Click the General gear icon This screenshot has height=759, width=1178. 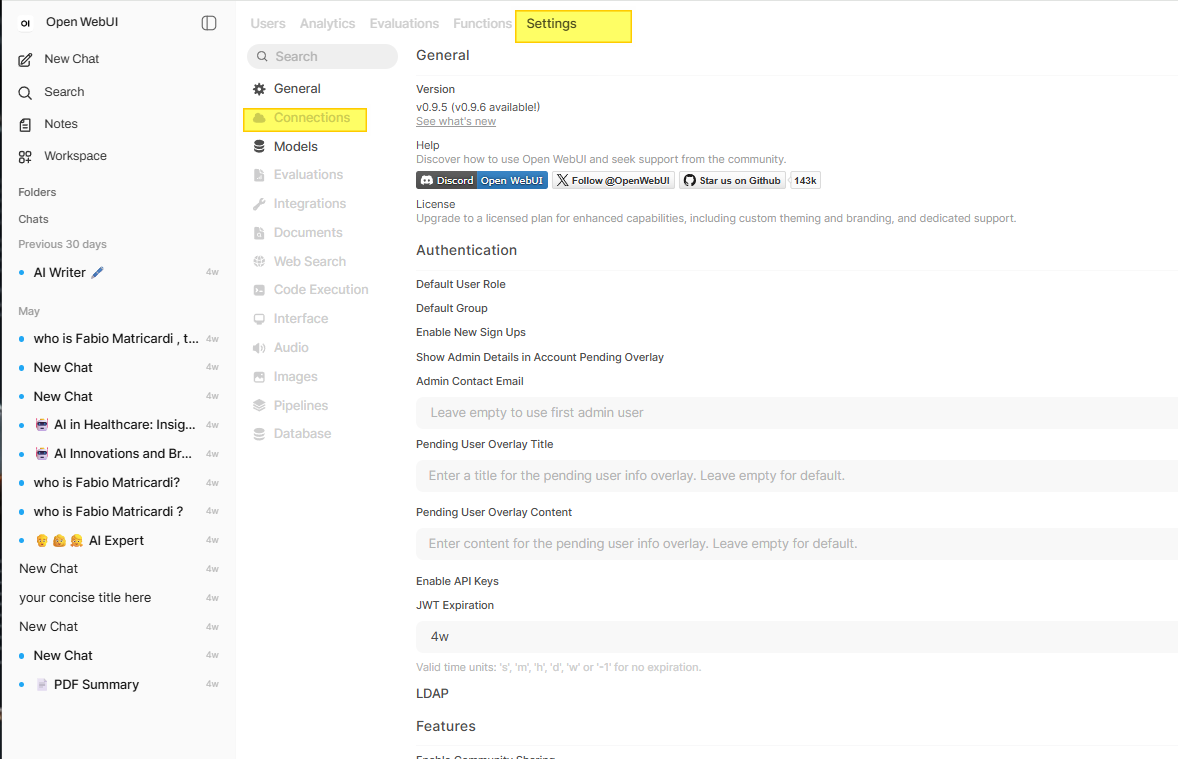[259, 89]
